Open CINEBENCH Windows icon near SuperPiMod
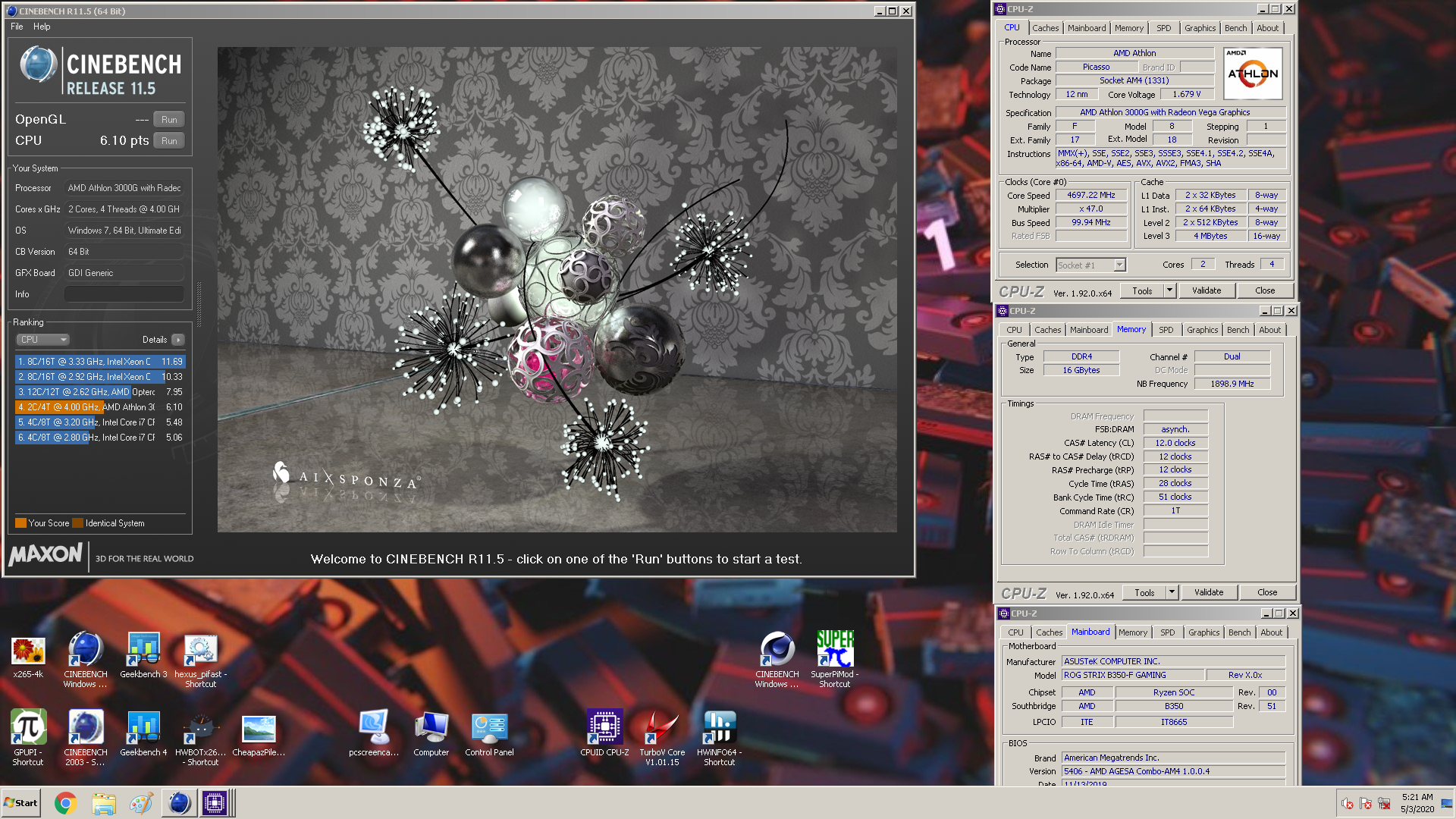 click(x=777, y=660)
